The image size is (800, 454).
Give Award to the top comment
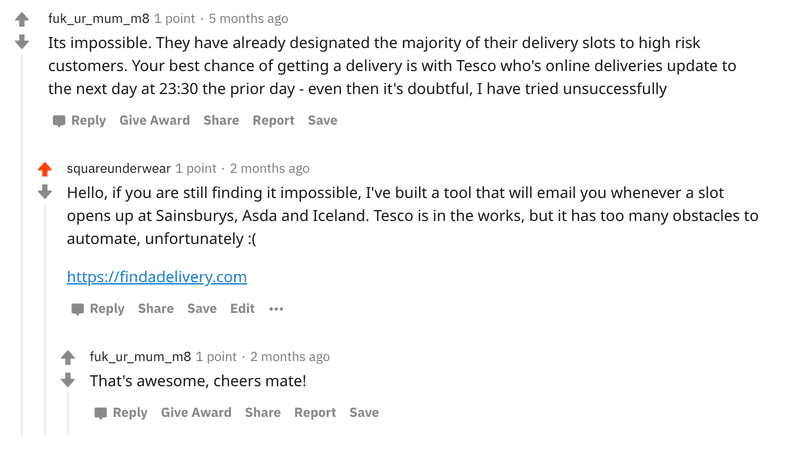pos(154,120)
